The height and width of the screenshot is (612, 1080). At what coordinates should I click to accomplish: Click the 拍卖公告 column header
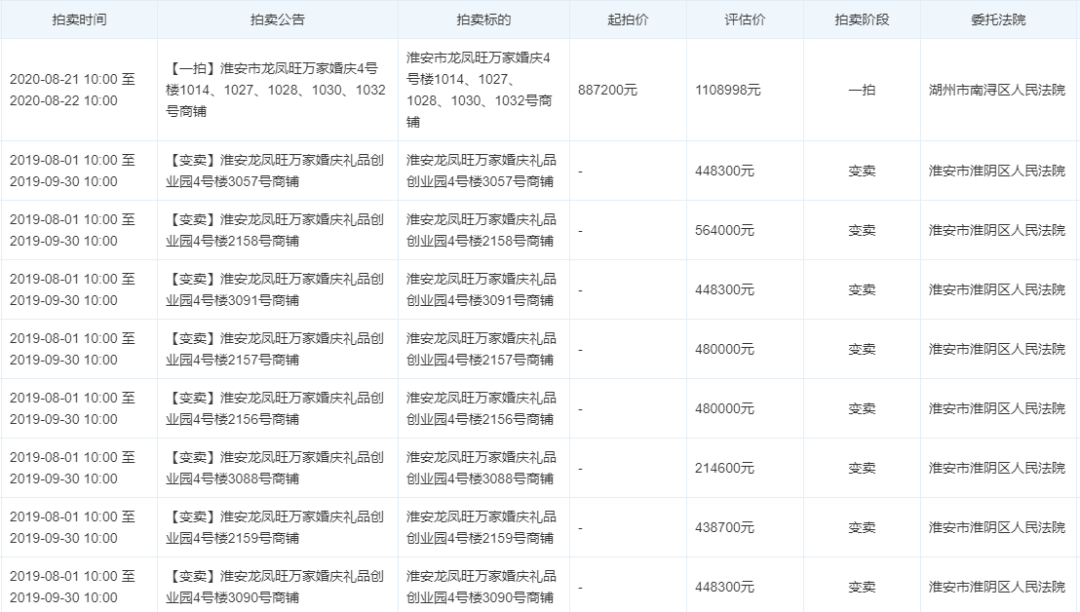[277, 20]
